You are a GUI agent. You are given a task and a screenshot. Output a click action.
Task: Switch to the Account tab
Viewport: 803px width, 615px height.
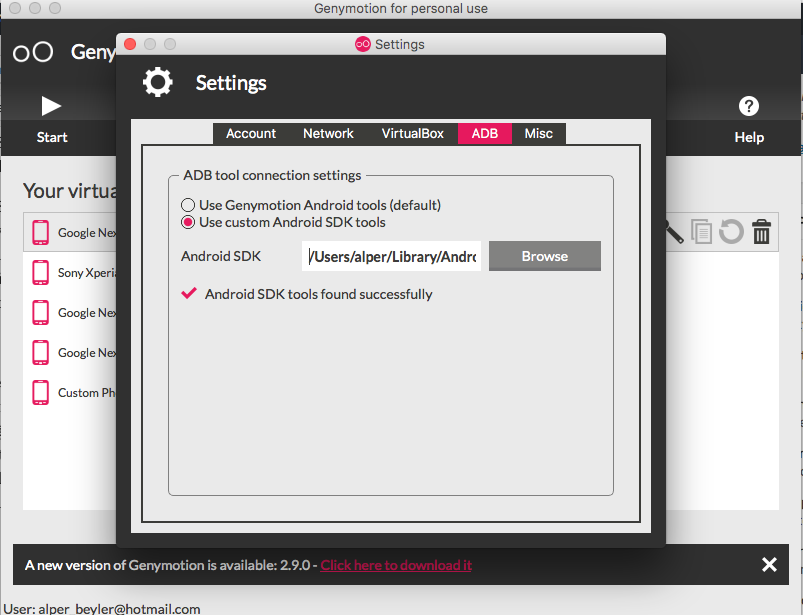(251, 134)
